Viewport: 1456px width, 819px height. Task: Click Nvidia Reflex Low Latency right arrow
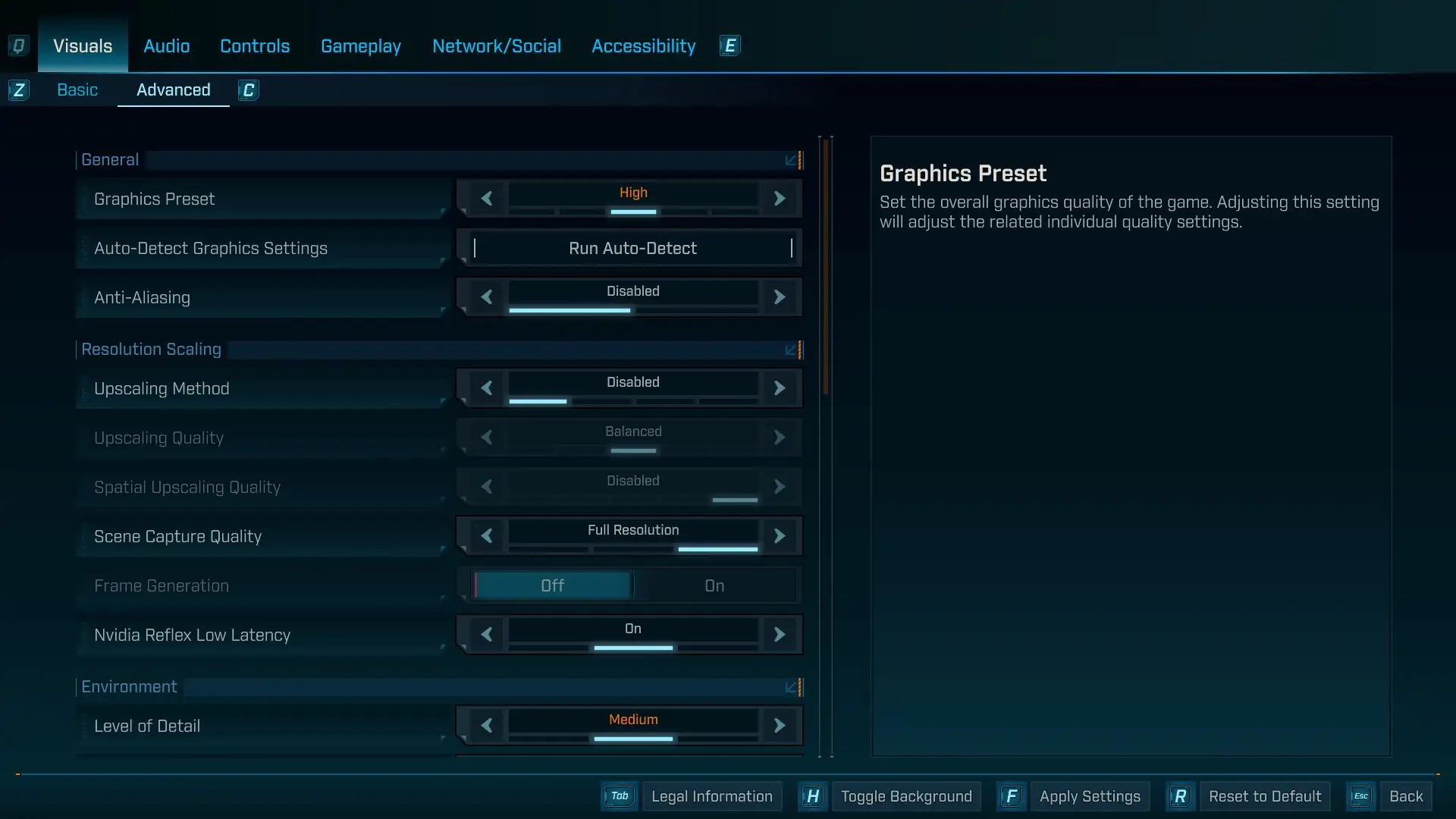click(x=780, y=635)
